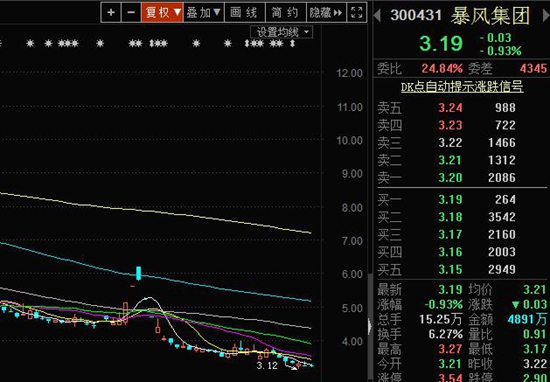550x382 pixels.
Task: Click 委差 value 4345
Action: pos(533,68)
